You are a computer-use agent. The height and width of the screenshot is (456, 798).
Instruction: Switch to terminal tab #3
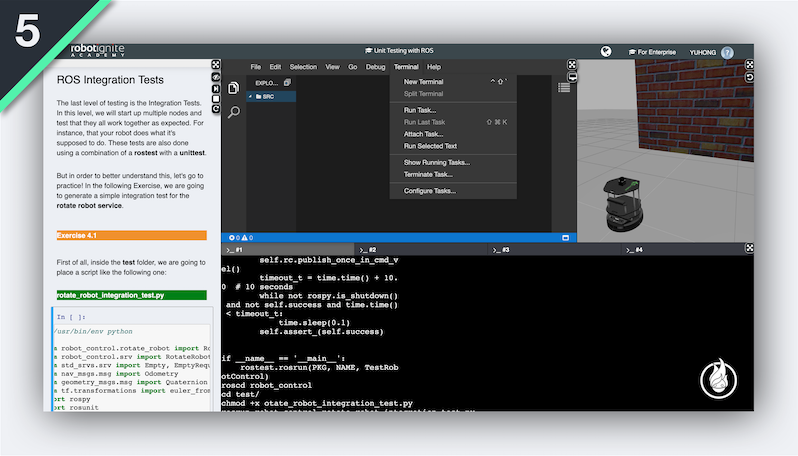[502, 249]
